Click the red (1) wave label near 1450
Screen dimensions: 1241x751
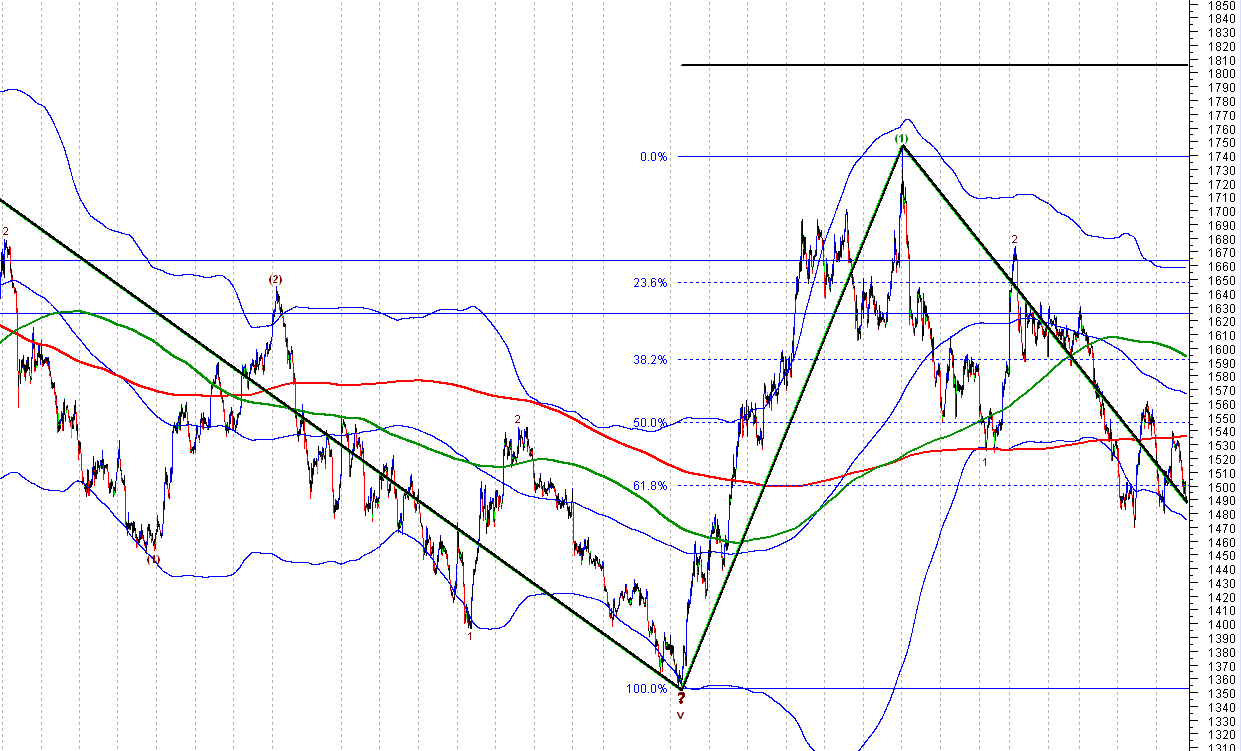(x=153, y=560)
